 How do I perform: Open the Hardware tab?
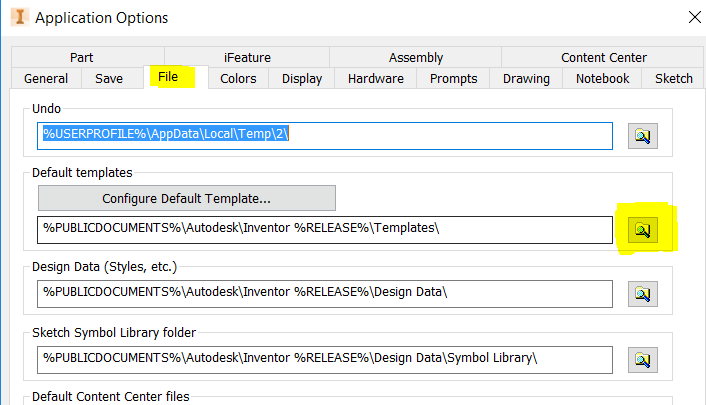376,79
